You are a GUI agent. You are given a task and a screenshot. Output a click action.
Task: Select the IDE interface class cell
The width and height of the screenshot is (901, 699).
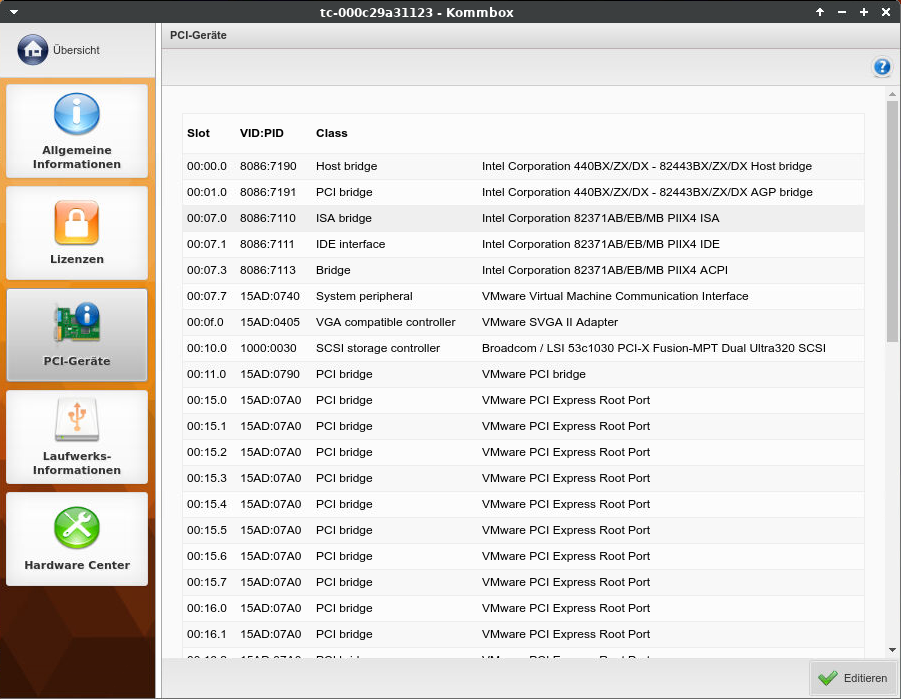[351, 244]
